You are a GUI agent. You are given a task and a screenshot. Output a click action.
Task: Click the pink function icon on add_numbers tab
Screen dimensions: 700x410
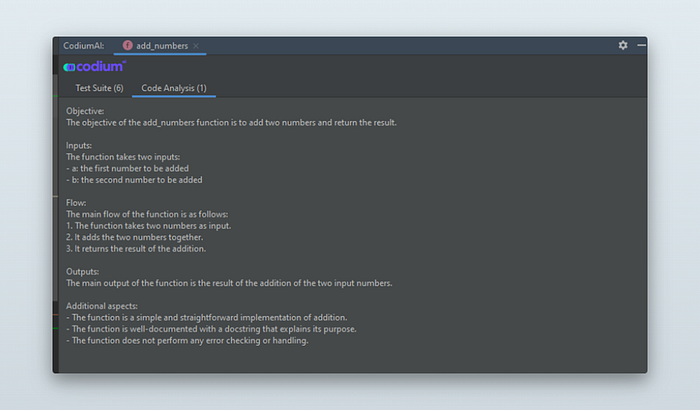pyautogui.click(x=128, y=45)
